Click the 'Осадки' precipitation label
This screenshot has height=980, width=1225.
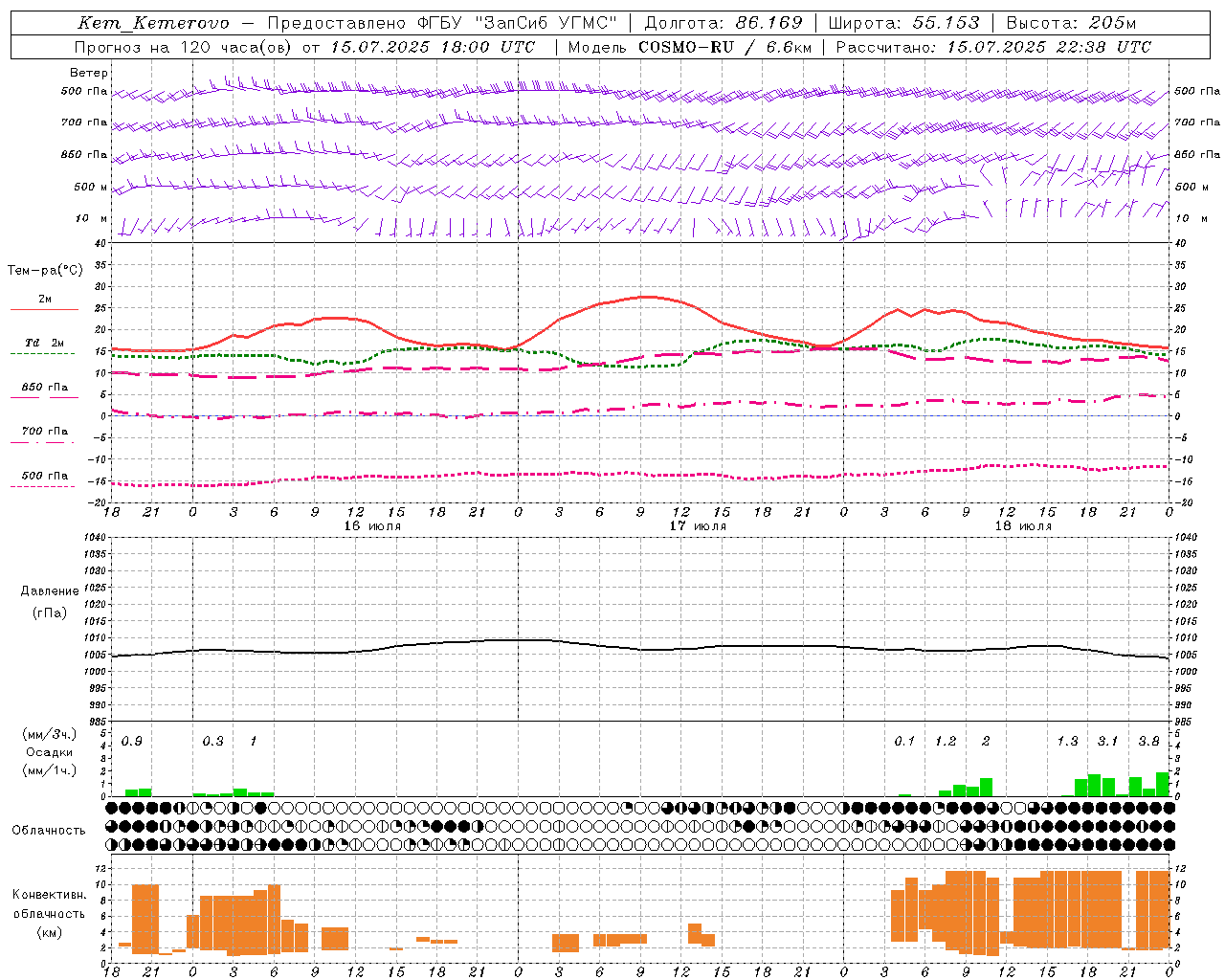click(49, 752)
